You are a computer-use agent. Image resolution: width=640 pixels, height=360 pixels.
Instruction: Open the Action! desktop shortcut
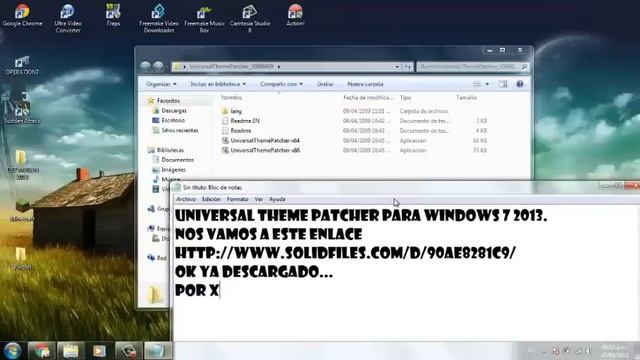(295, 16)
